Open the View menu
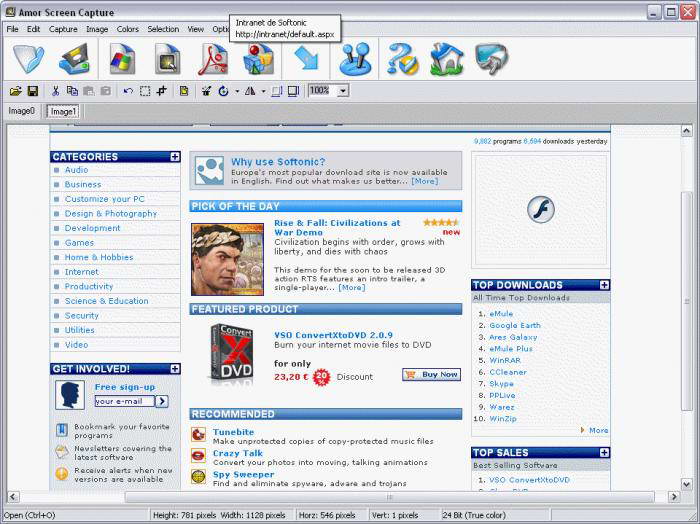 196,29
